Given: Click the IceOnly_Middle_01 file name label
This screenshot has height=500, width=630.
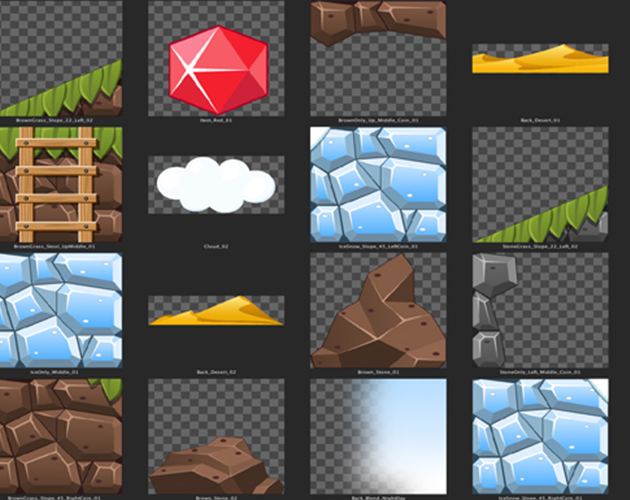Looking at the screenshot, I should (x=54, y=372).
